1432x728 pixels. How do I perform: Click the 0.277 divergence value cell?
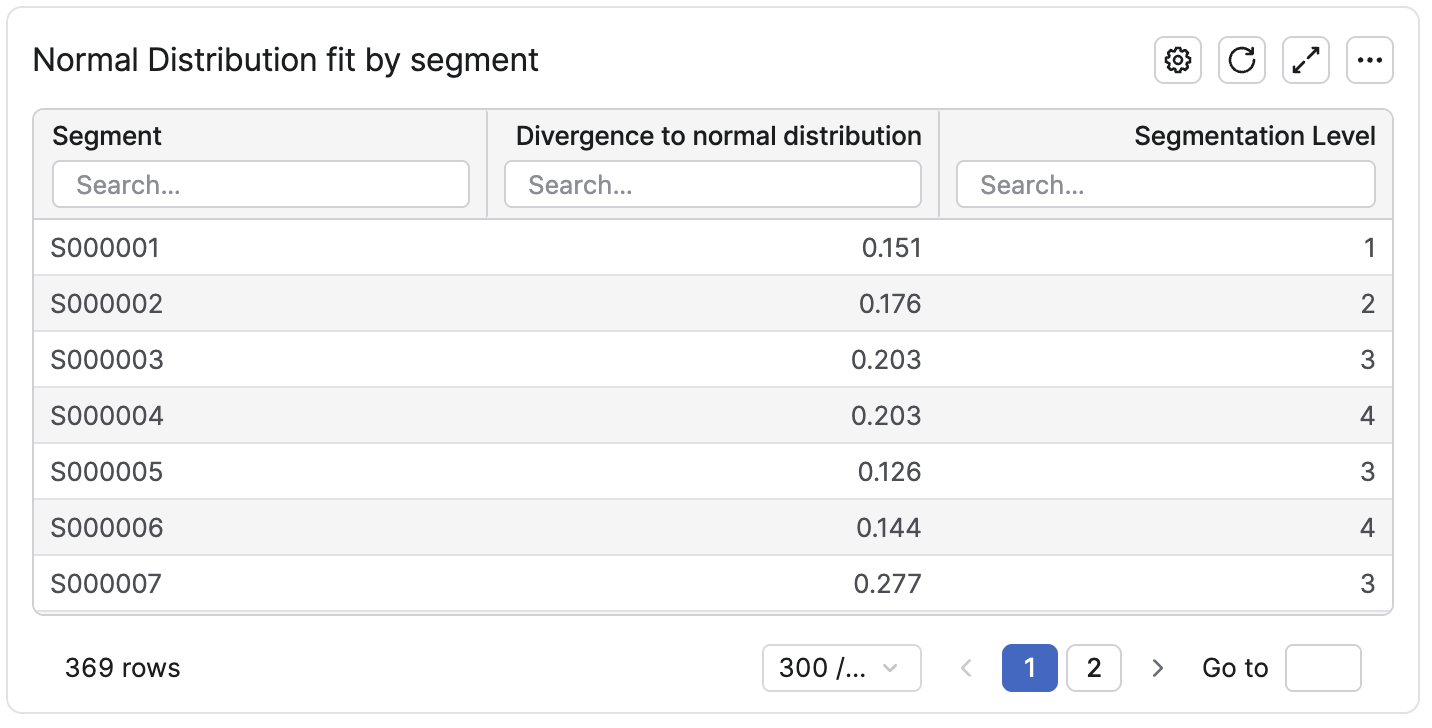click(x=887, y=584)
